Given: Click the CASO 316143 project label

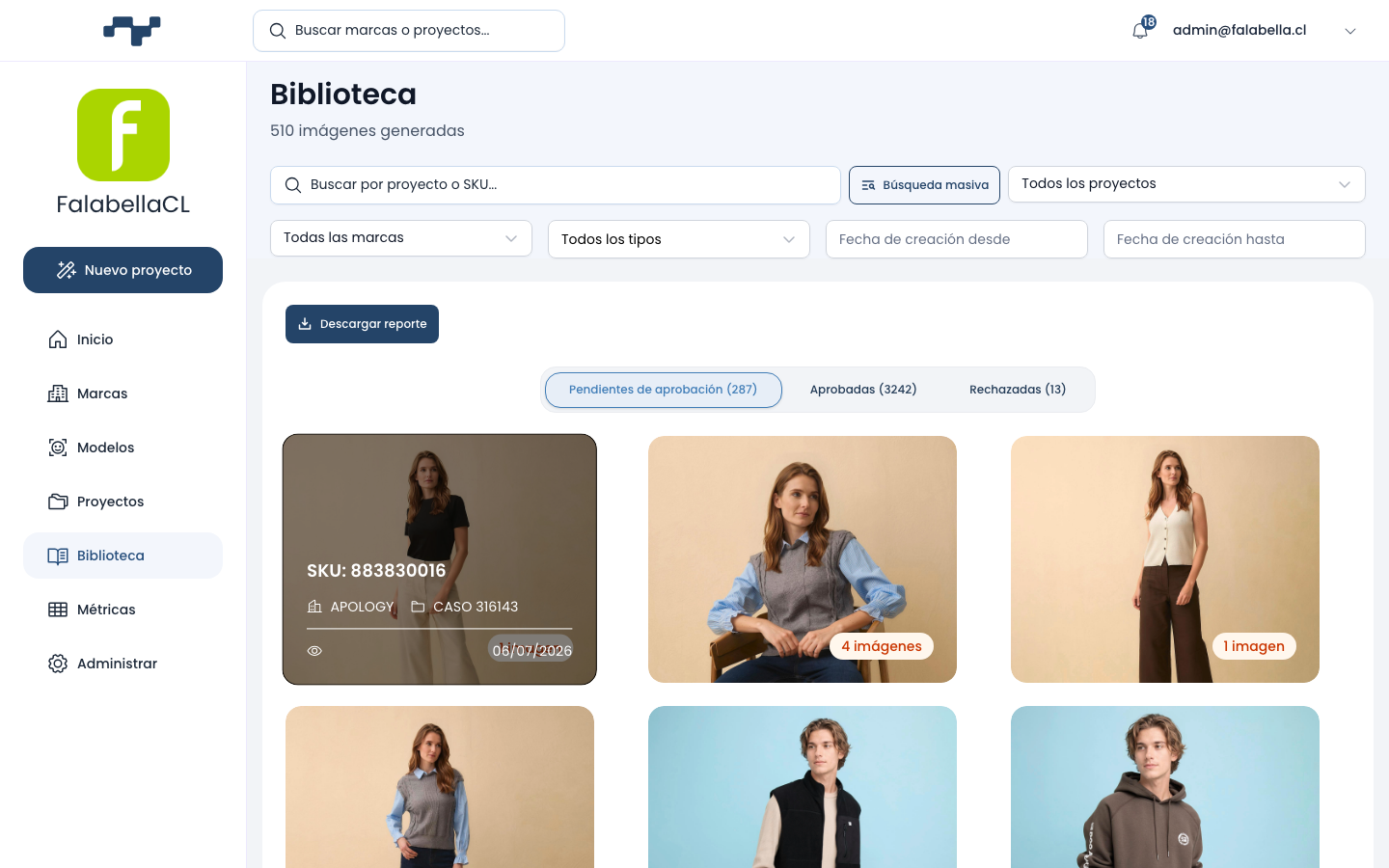Looking at the screenshot, I should (476, 607).
